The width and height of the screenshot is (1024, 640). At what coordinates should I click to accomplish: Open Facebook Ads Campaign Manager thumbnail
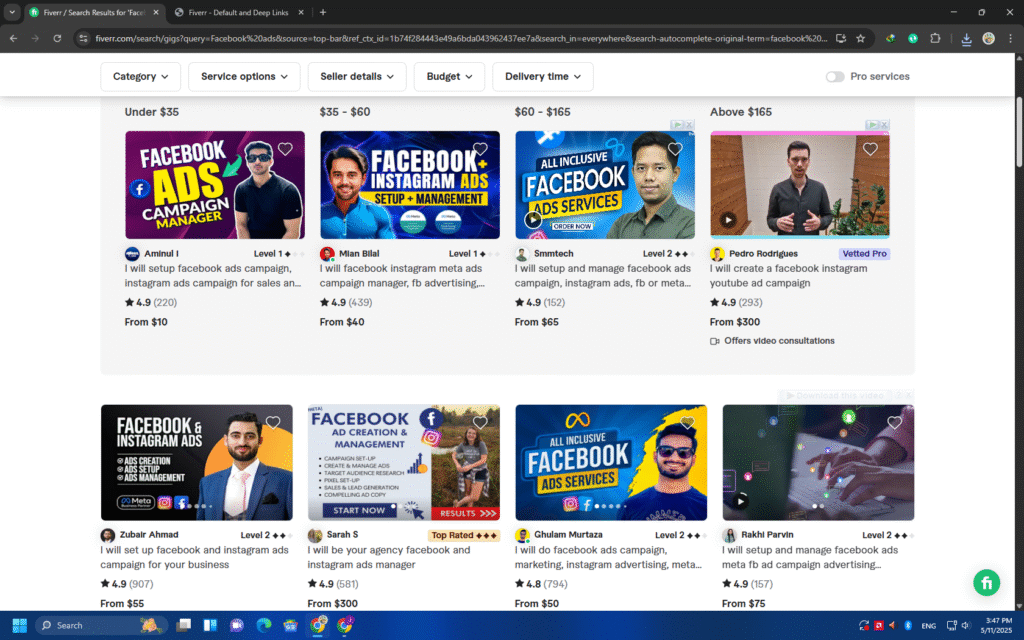(x=215, y=185)
